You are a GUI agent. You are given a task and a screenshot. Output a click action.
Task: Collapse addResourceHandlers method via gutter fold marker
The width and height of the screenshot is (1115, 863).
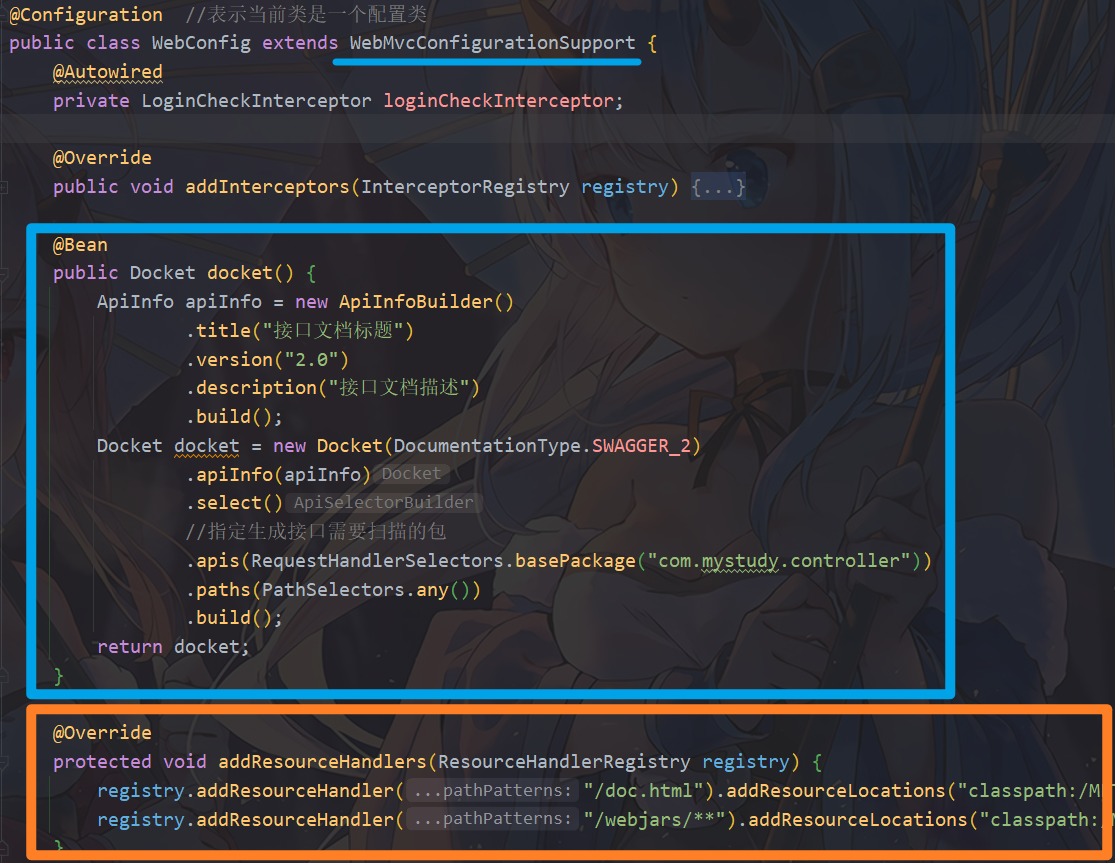click(5, 762)
